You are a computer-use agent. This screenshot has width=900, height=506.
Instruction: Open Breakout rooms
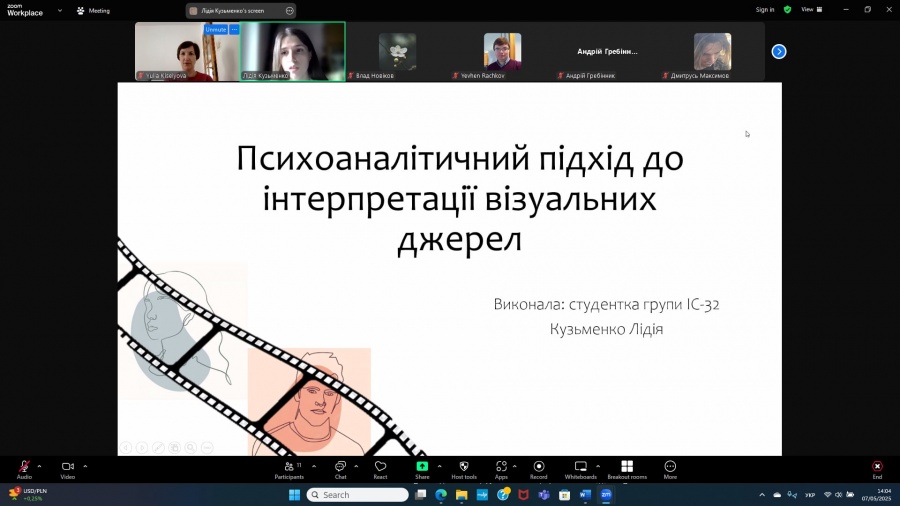[x=627, y=469]
